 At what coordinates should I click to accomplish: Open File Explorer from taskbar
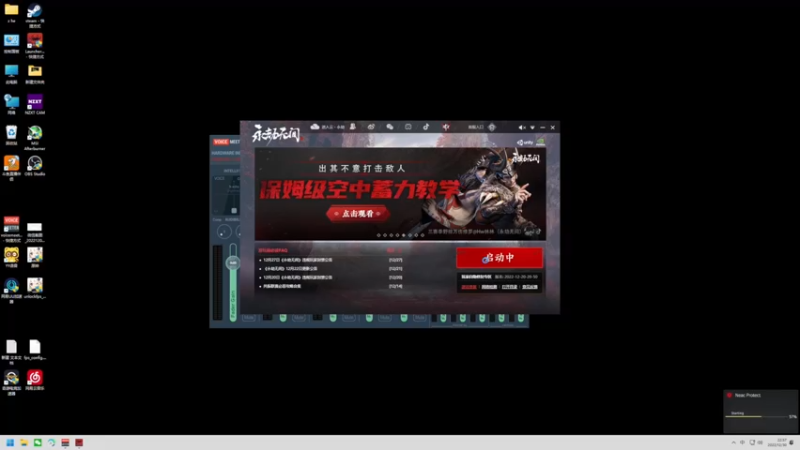[23, 442]
